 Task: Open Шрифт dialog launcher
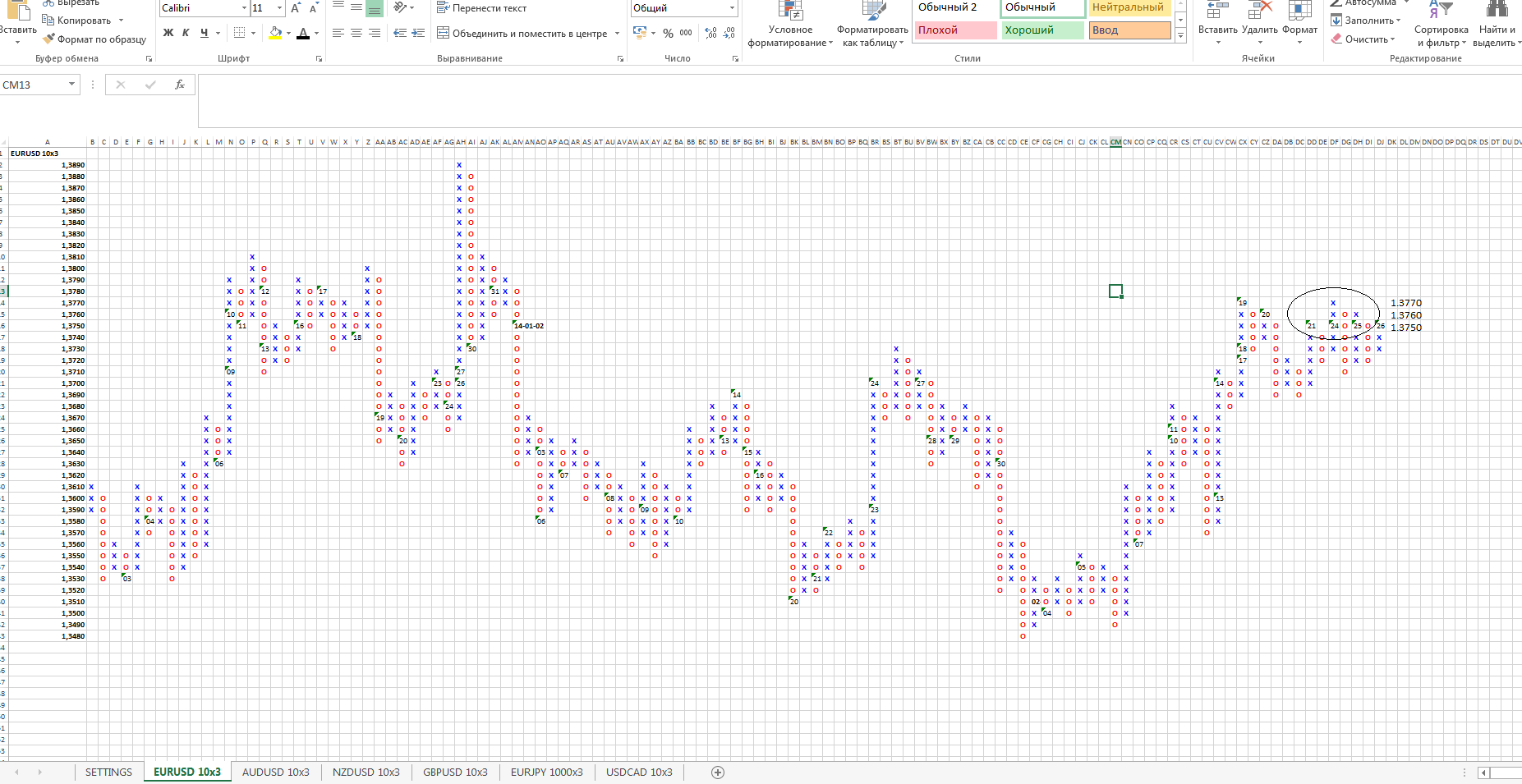coord(319,59)
